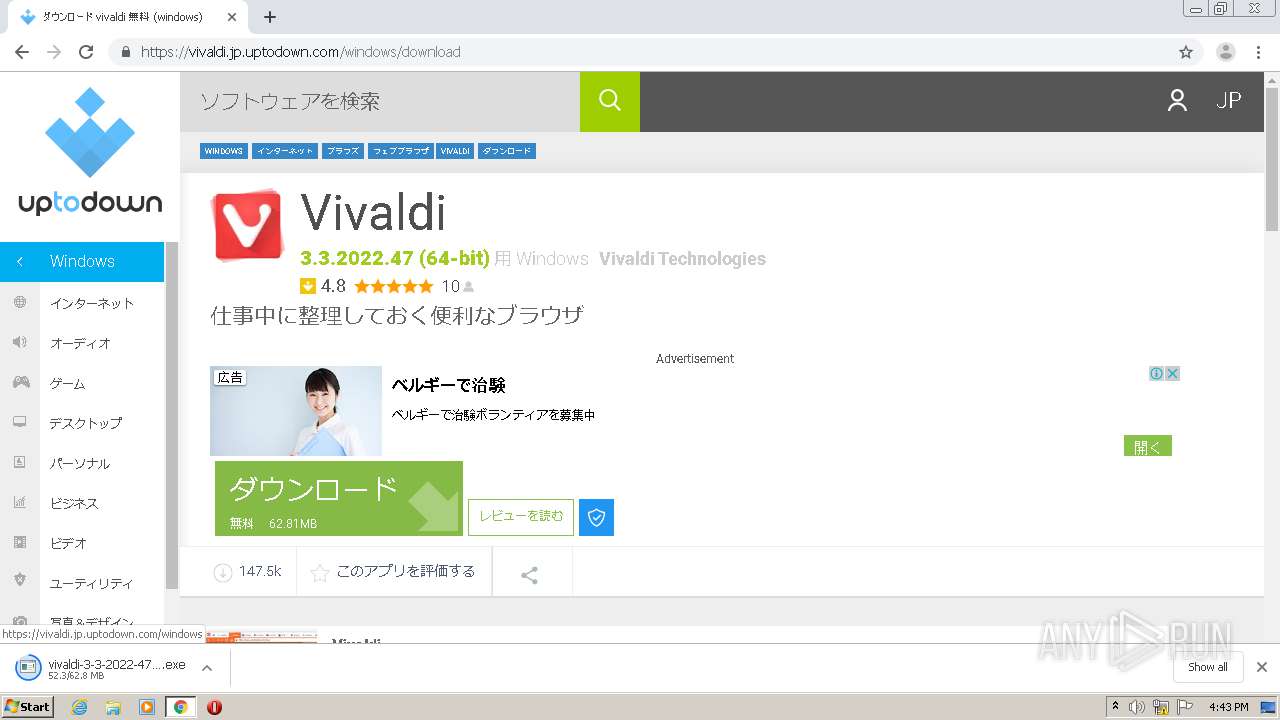The image size is (1280, 720).
Task: Click the share icon
Action: [x=530, y=575]
